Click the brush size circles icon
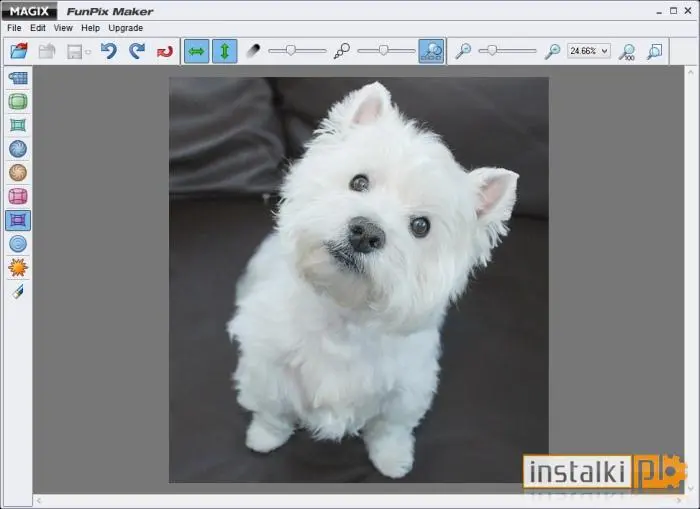Screen dimensions: 700x509 (342, 51)
